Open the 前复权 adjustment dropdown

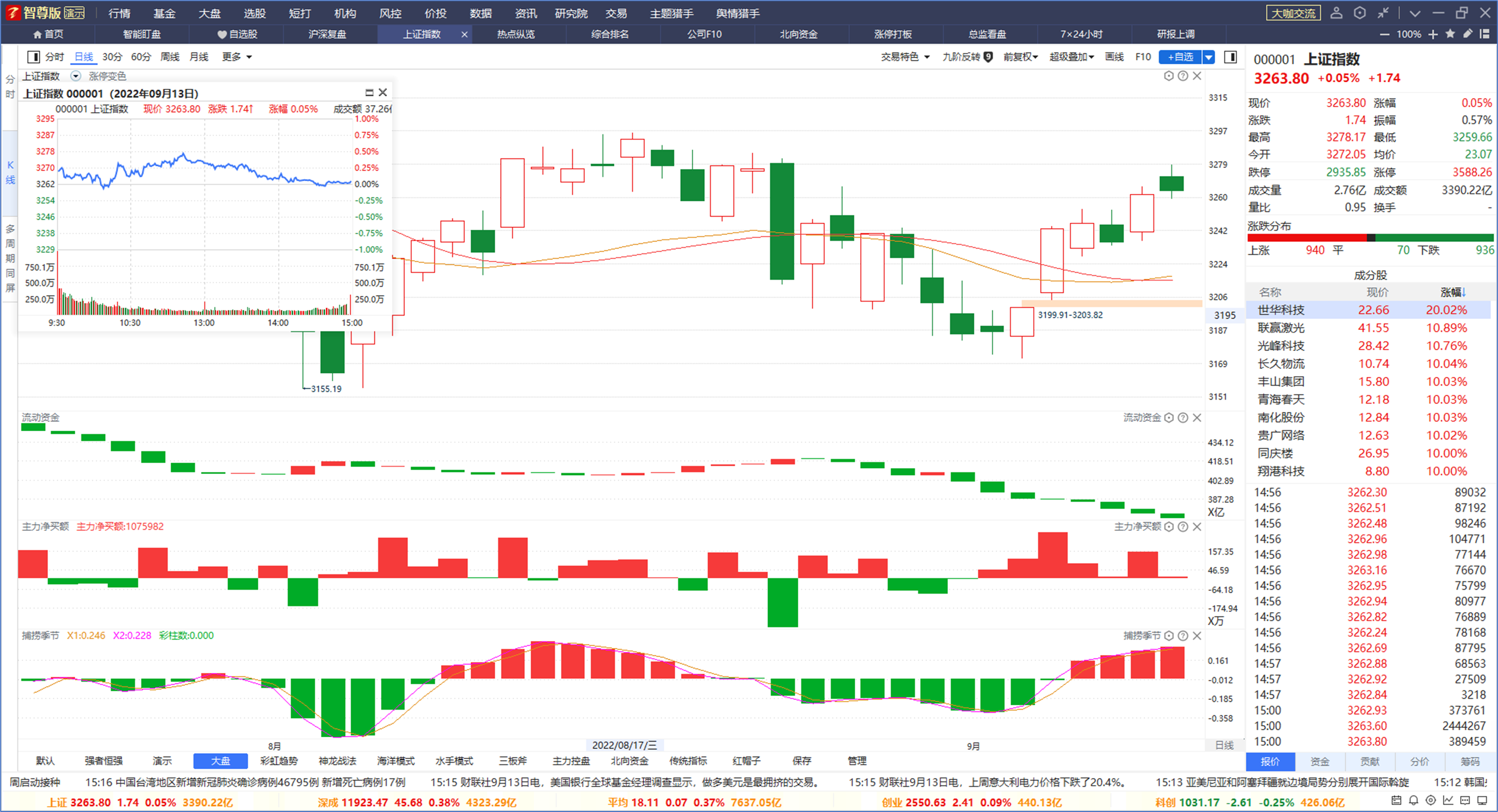(x=1021, y=57)
